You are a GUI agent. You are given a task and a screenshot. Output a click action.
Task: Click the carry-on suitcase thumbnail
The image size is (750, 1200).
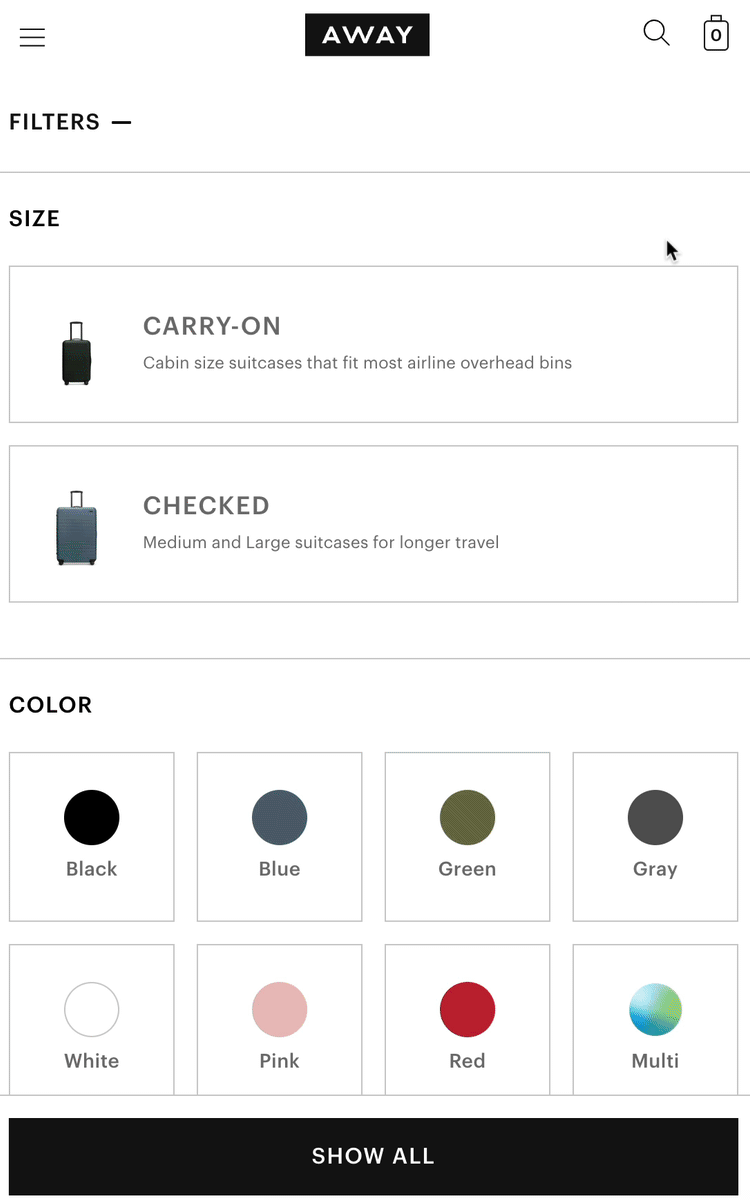point(77,353)
